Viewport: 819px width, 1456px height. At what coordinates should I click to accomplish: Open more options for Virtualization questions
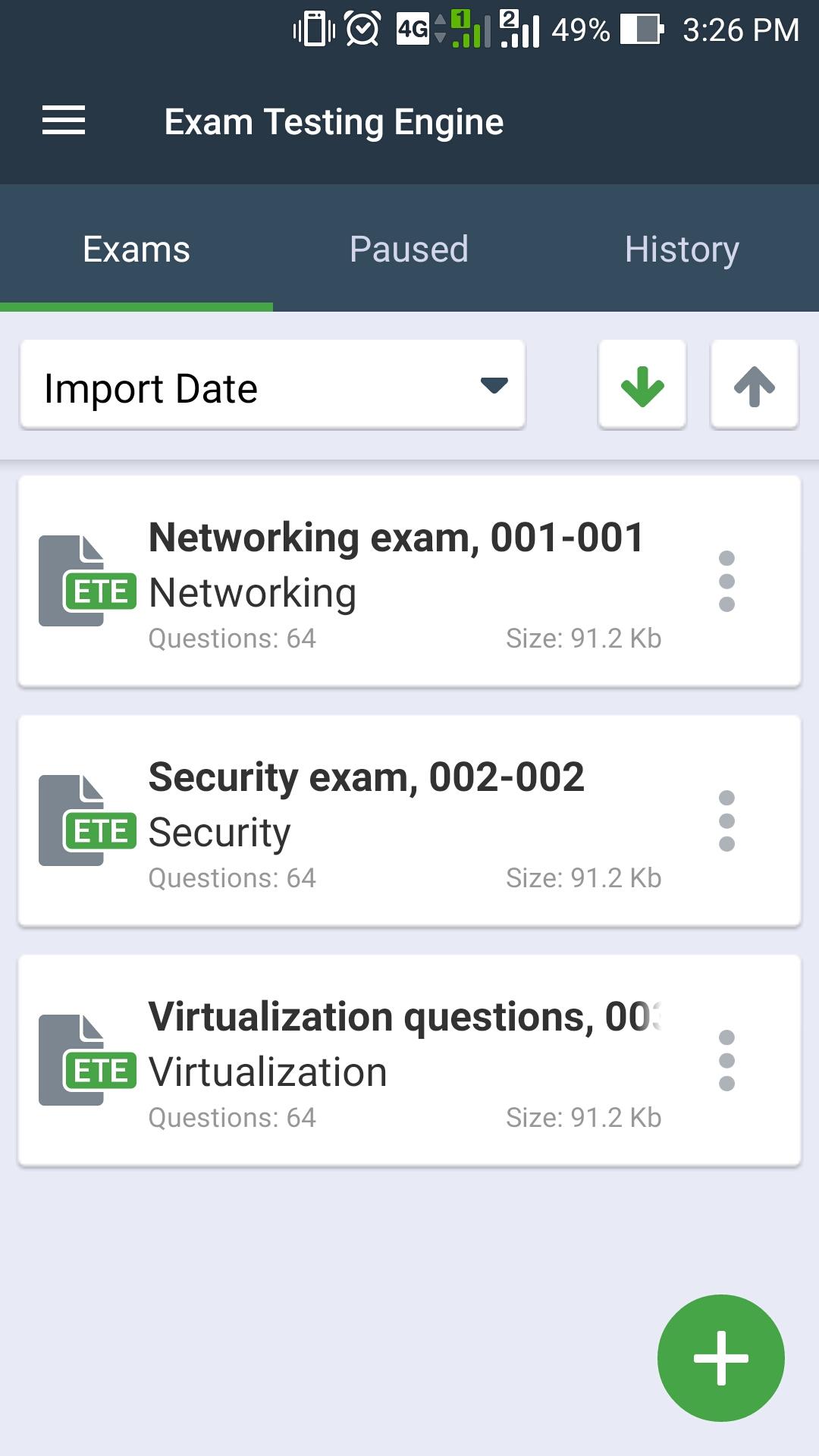726,1060
